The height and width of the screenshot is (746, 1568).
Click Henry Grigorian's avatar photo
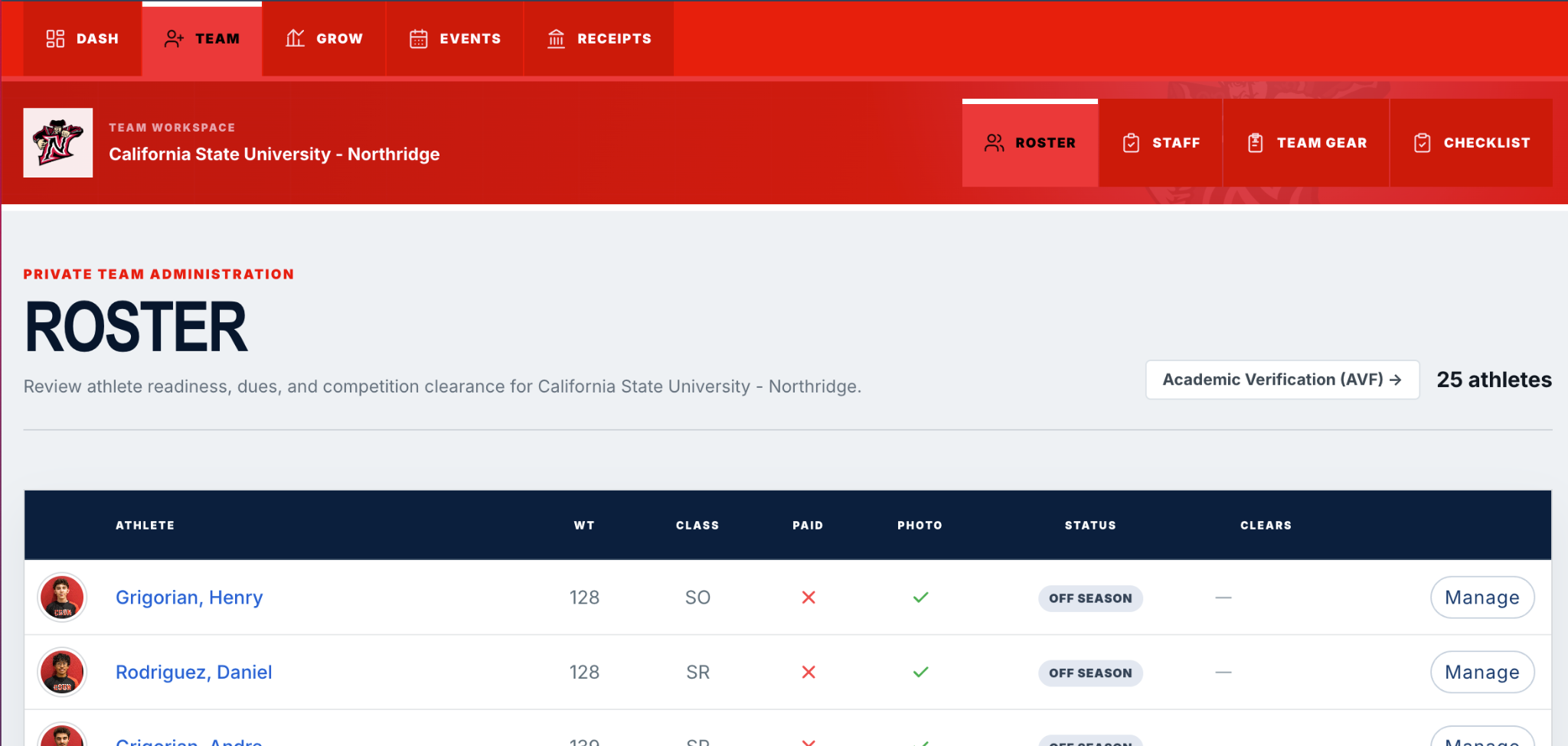[62, 598]
